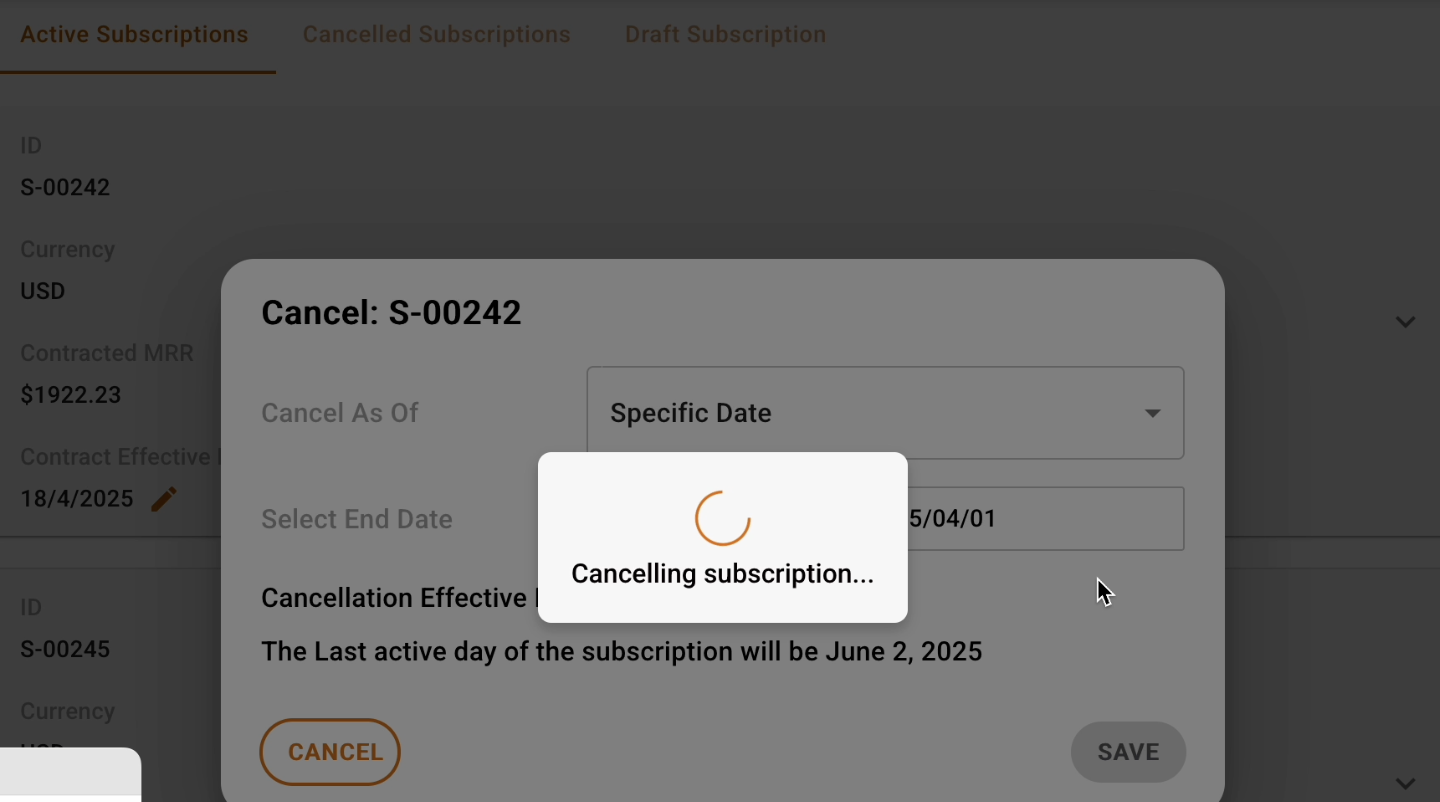Click the Cancelling subscription... message

point(722,574)
